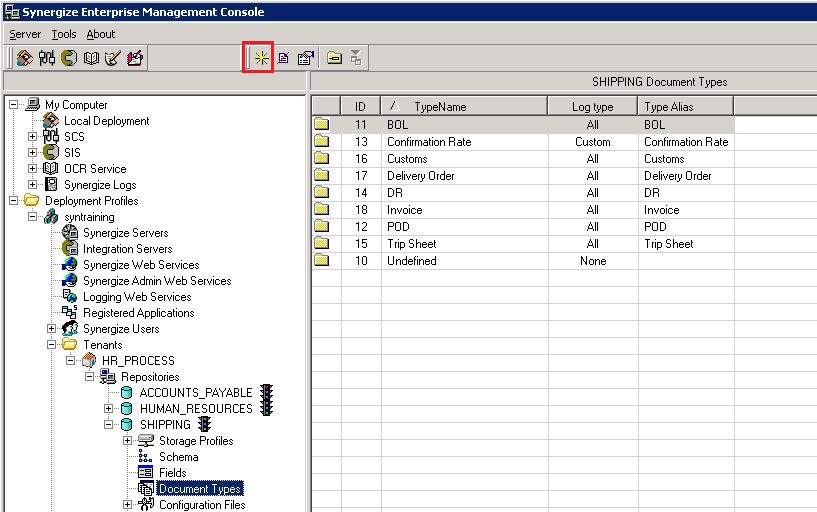Viewport: 817px width, 512px height.
Task: Click the HR_PROCESS tenant icon
Action: tap(89, 360)
